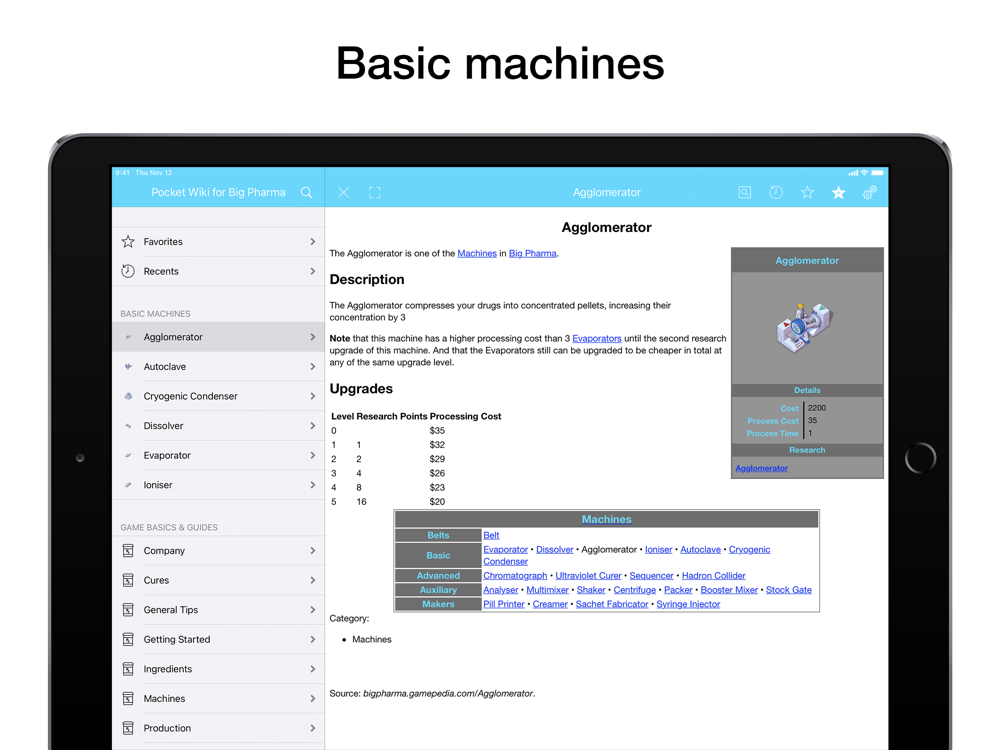This screenshot has width=1000, height=750.
Task: Tap the Production page icon
Action: pos(128,728)
